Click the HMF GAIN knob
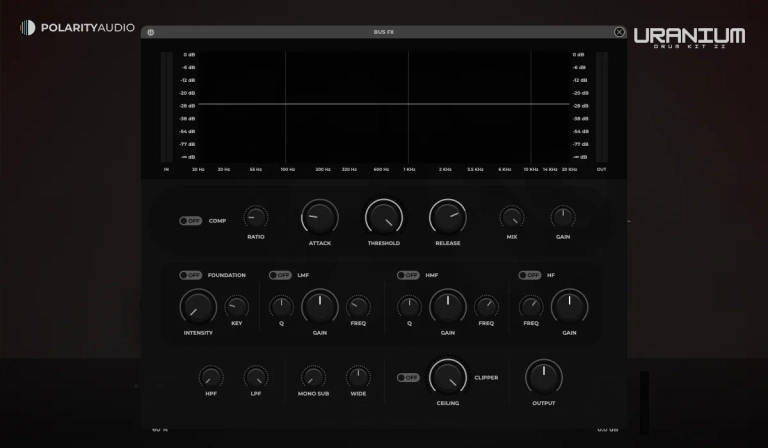 (448, 307)
